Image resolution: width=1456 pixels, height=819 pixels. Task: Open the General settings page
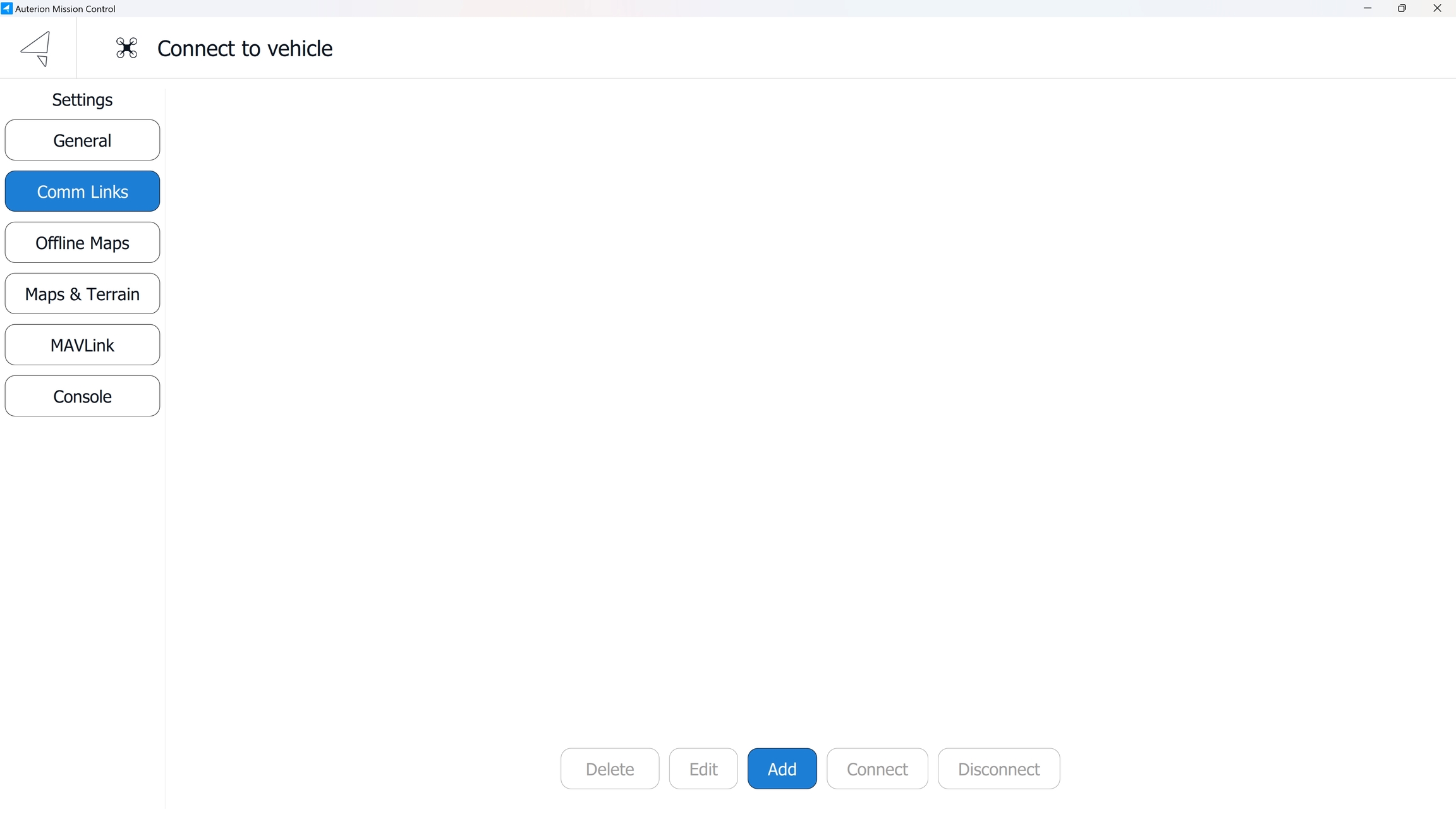pyautogui.click(x=82, y=140)
